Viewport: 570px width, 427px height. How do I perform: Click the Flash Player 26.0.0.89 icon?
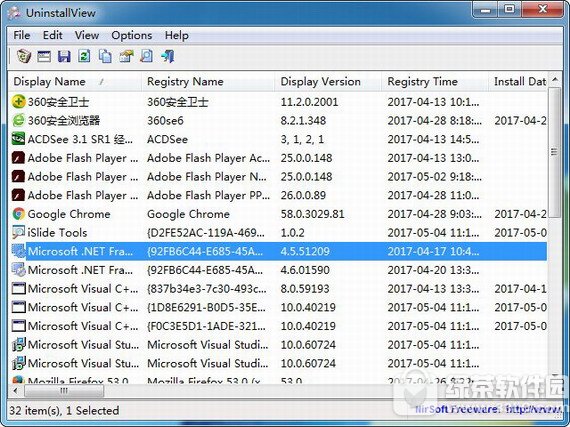point(19,195)
